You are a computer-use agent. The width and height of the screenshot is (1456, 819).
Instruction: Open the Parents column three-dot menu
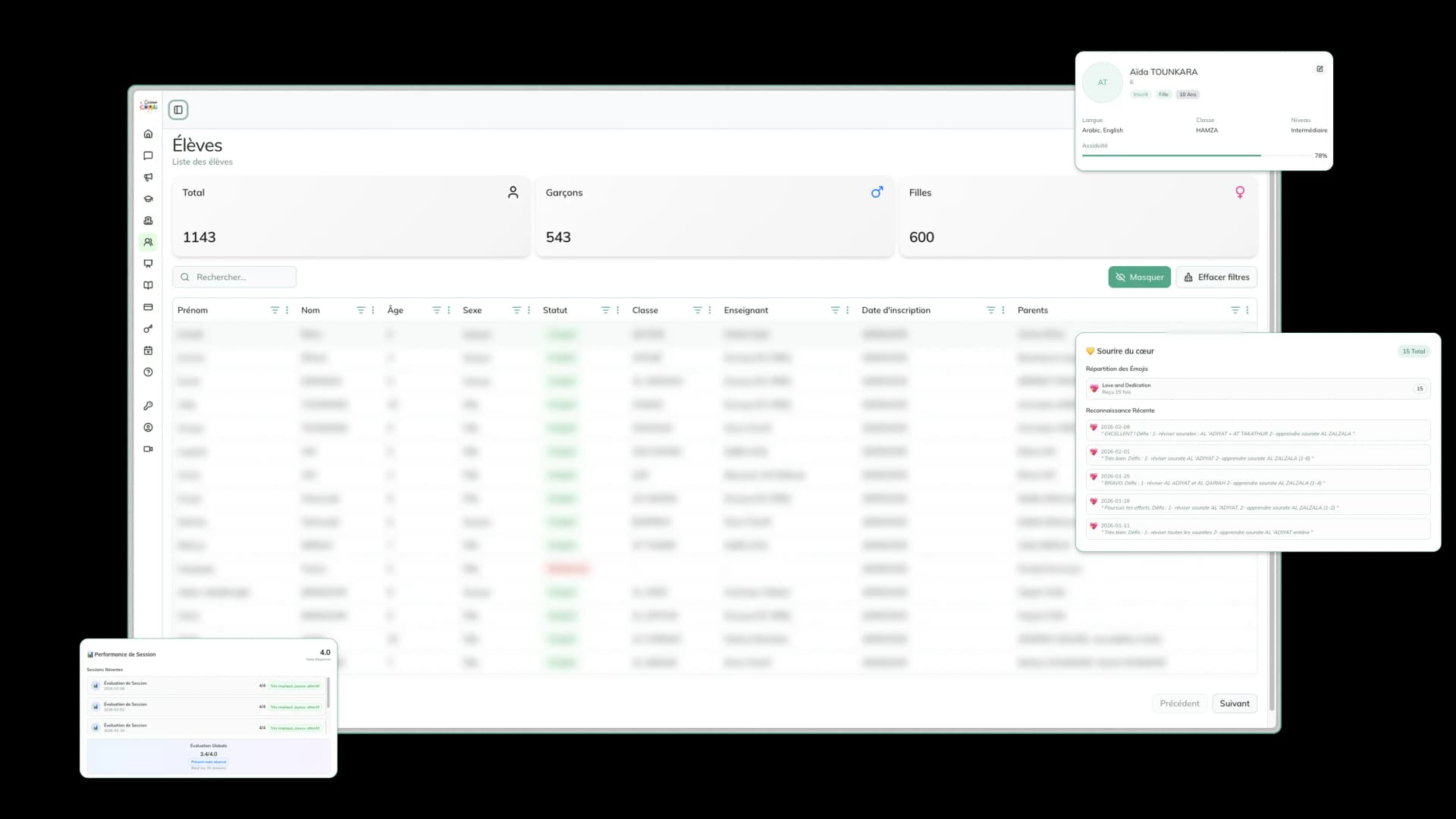(x=1247, y=310)
